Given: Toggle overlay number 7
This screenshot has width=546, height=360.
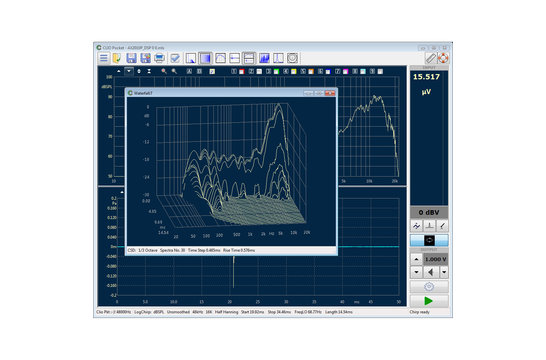Looking at the screenshot, I should point(337,71).
